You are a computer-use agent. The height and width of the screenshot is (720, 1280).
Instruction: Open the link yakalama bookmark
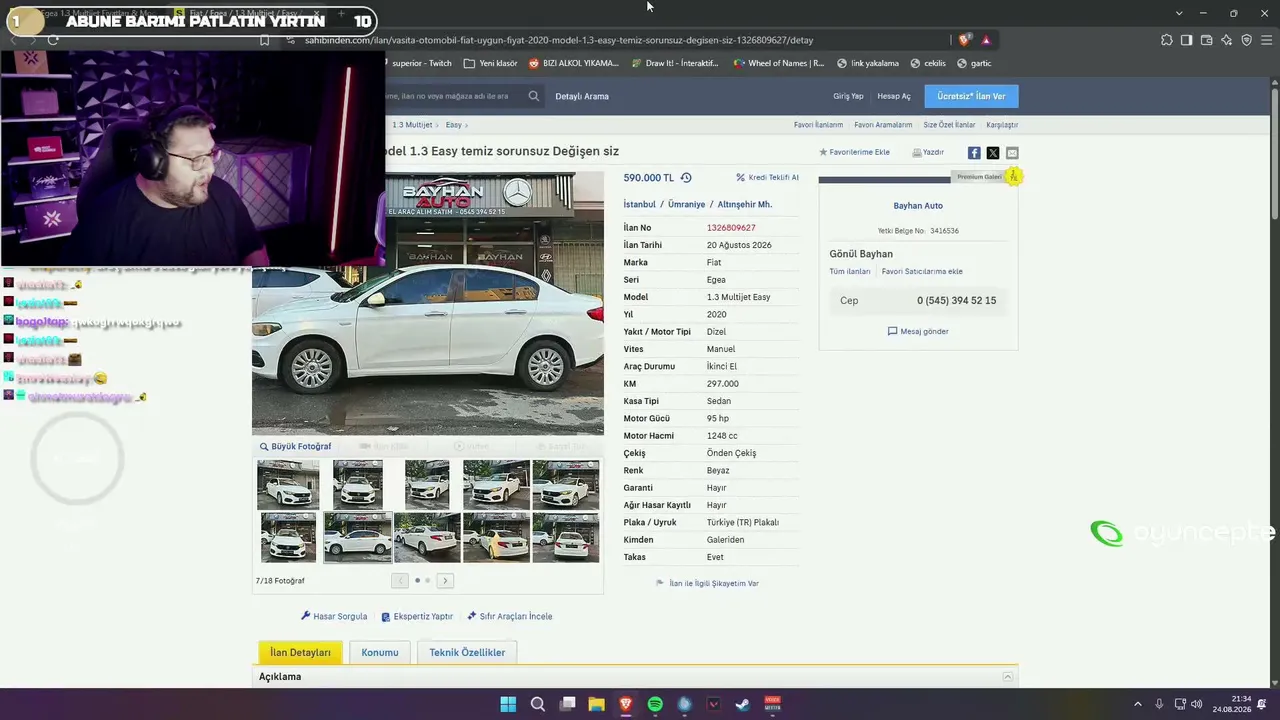coord(868,63)
